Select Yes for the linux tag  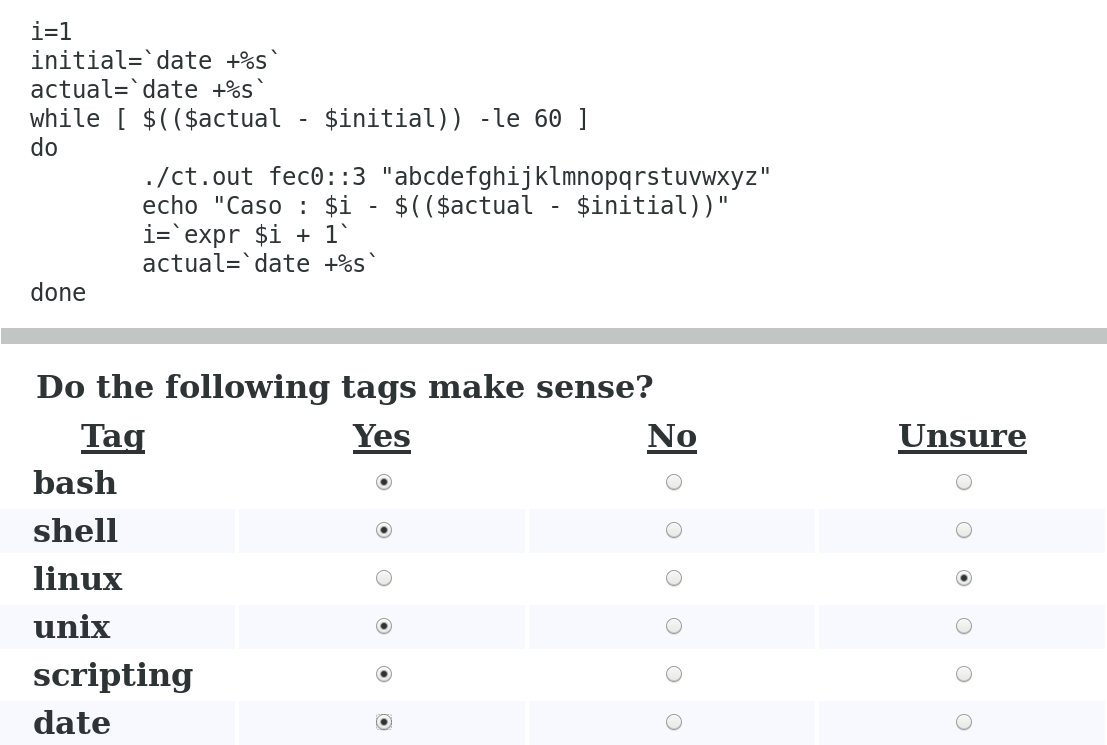click(x=384, y=578)
